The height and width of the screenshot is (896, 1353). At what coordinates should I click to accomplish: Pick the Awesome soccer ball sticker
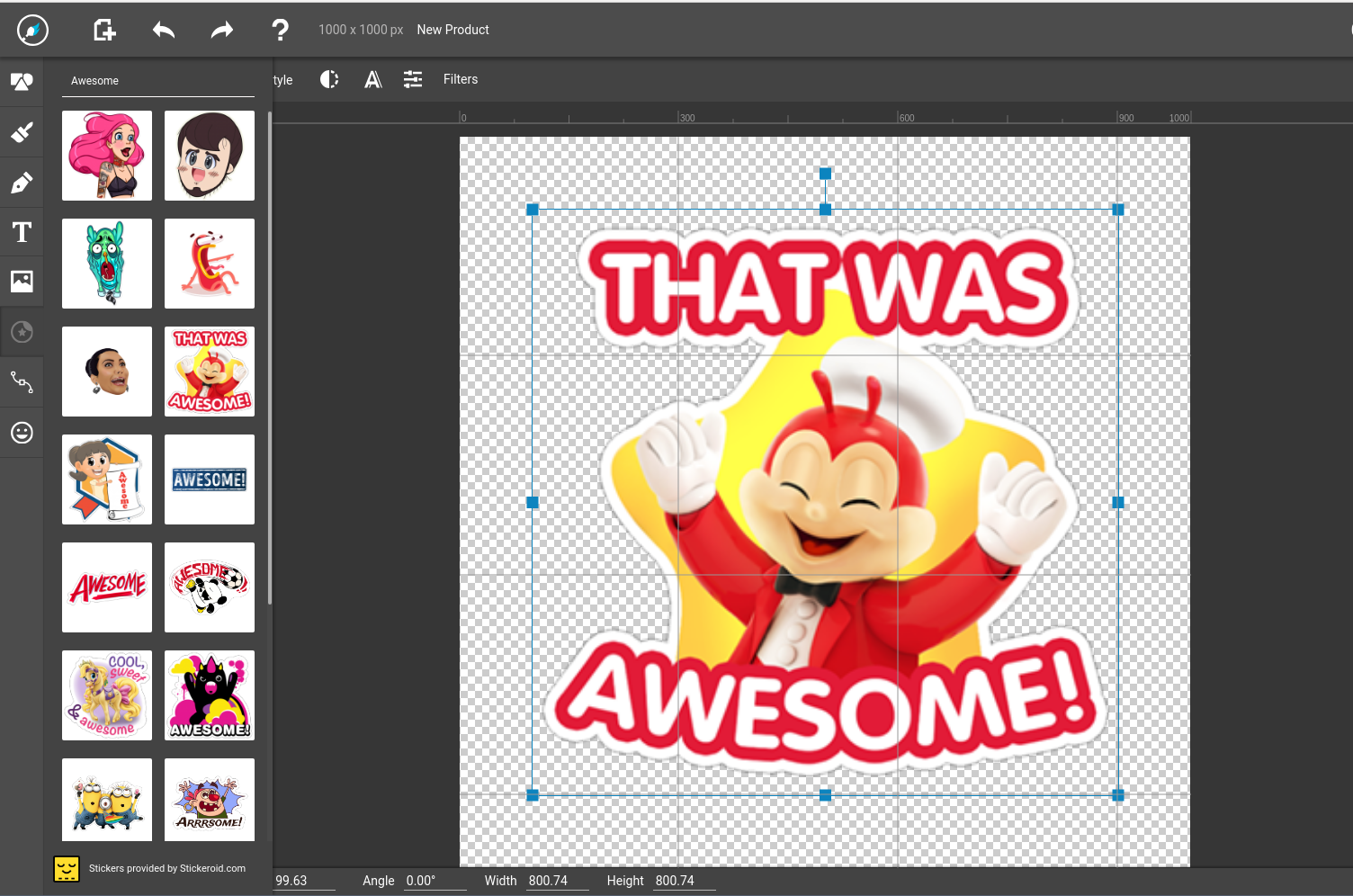coord(210,587)
